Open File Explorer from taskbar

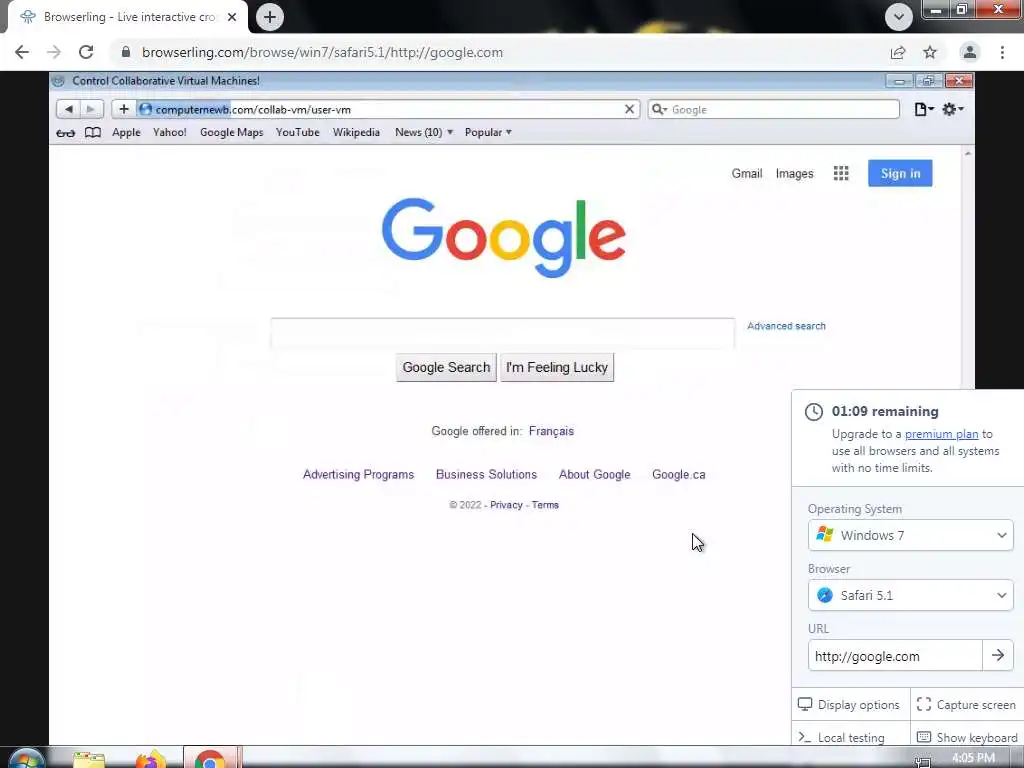coord(89,759)
